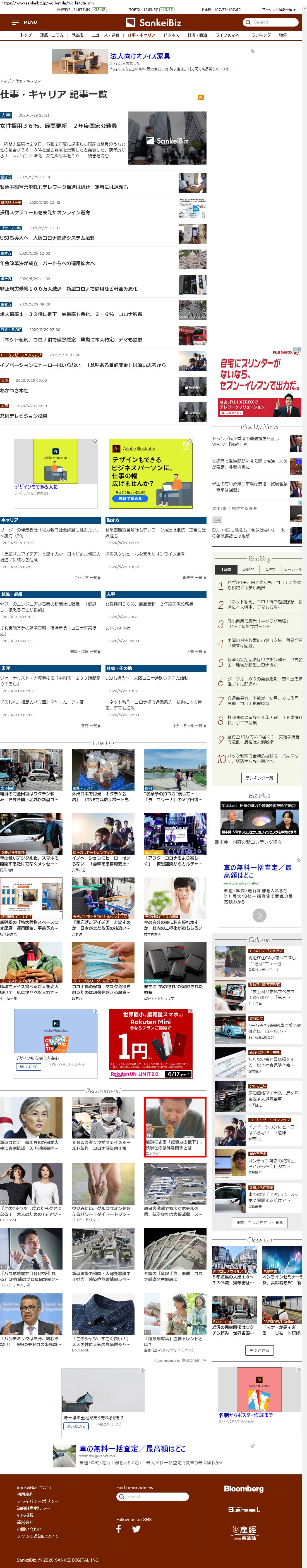
Task: Expand キャリア 一覧 list link
Action: (x=87, y=578)
